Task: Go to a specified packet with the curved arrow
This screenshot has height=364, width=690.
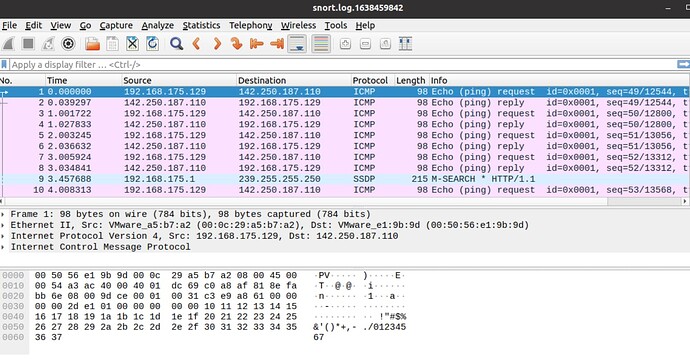Action: tap(236, 44)
